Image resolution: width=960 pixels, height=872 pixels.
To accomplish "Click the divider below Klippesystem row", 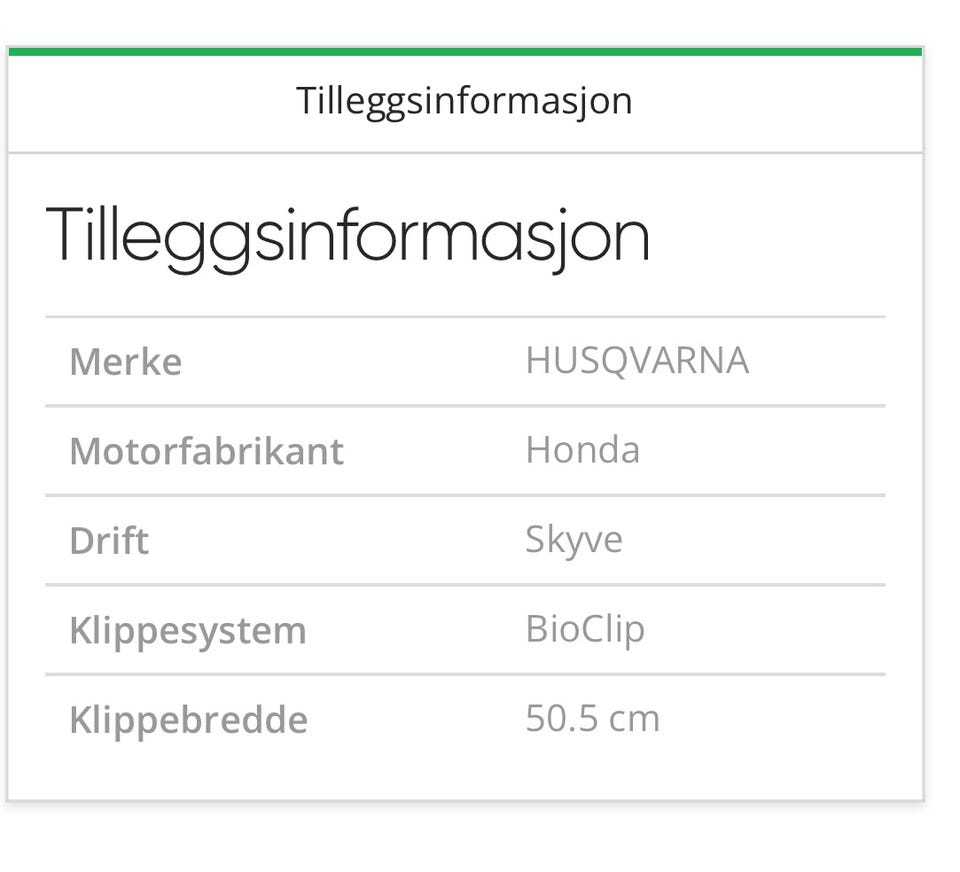I will [465, 674].
